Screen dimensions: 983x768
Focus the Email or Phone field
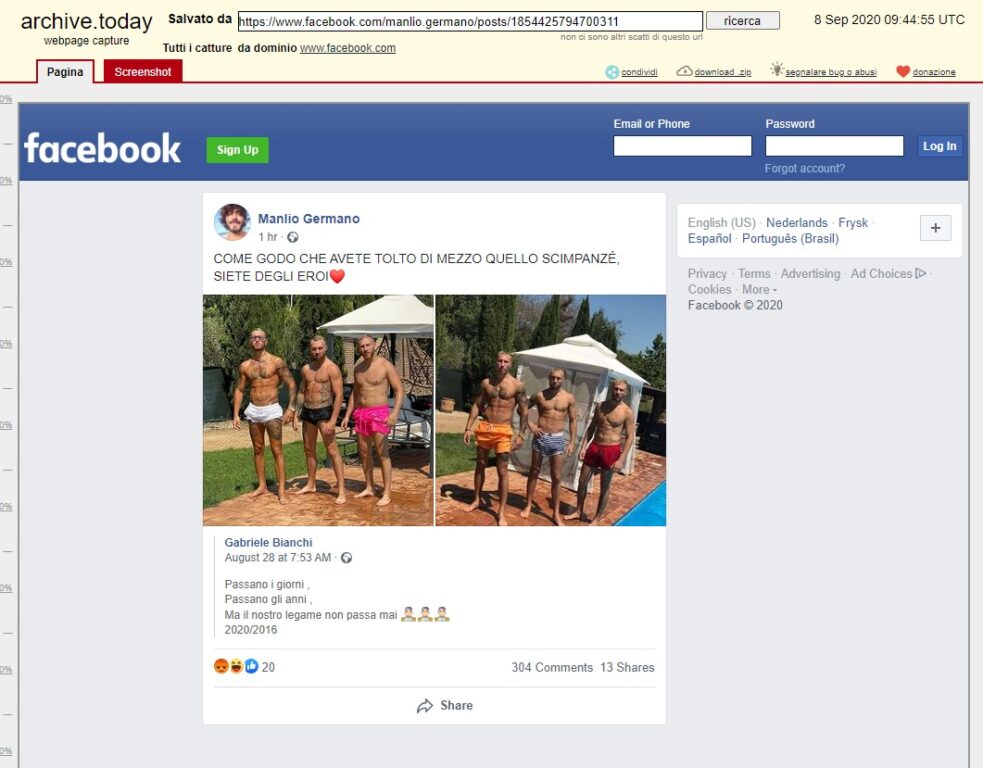(682, 145)
